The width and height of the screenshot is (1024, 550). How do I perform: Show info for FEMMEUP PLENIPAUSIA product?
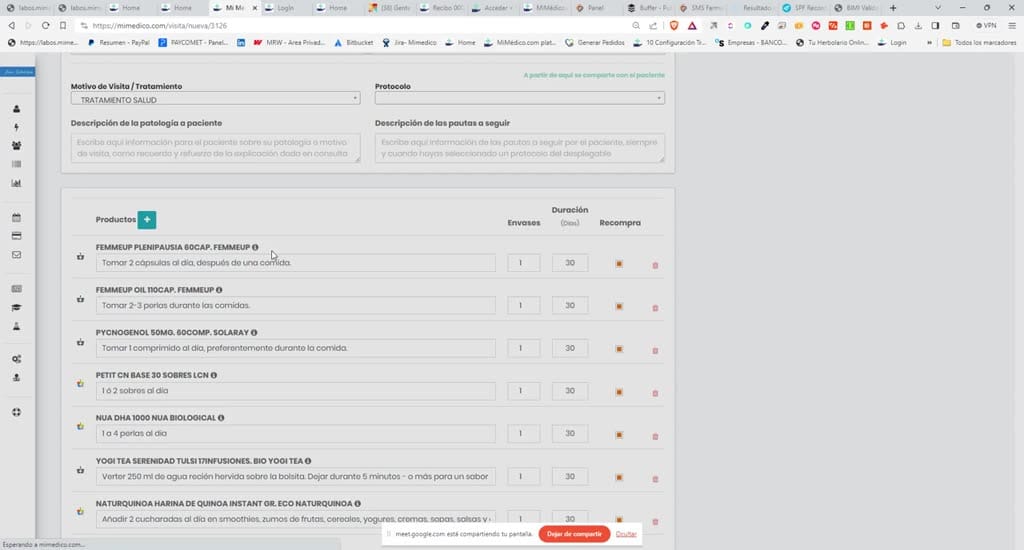pos(255,247)
